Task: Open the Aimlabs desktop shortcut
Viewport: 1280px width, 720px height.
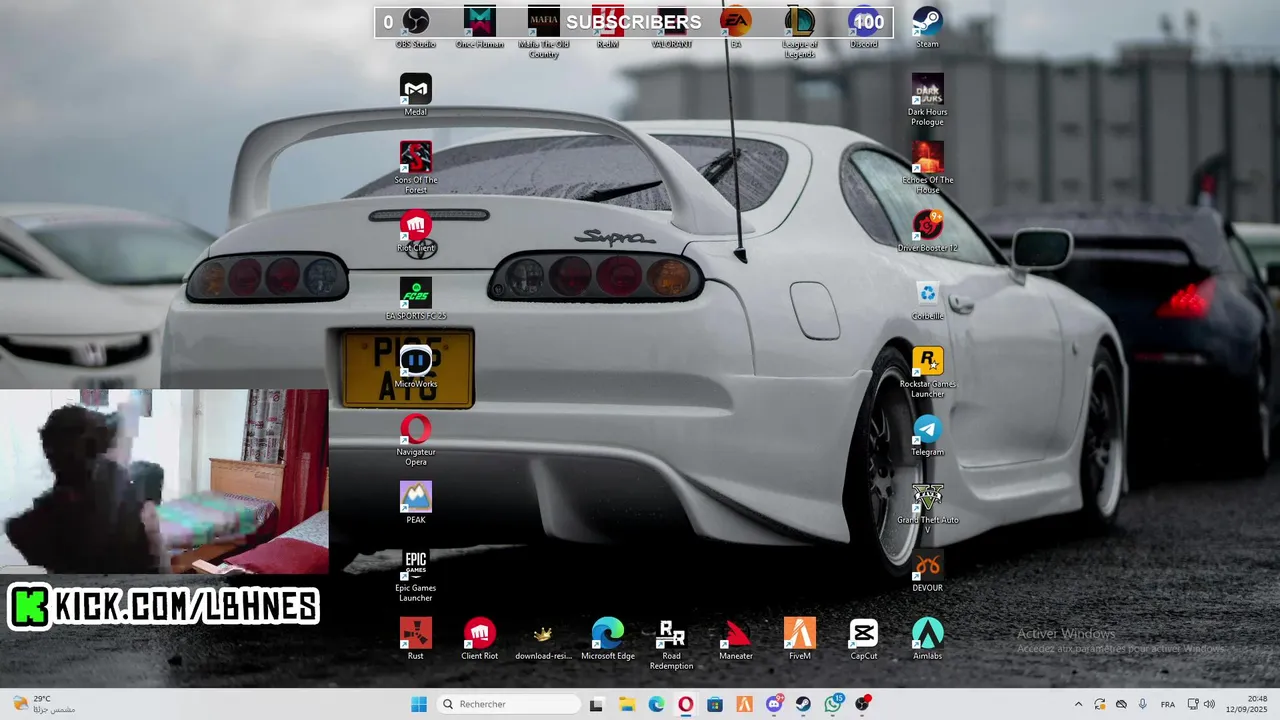Action: (928, 639)
